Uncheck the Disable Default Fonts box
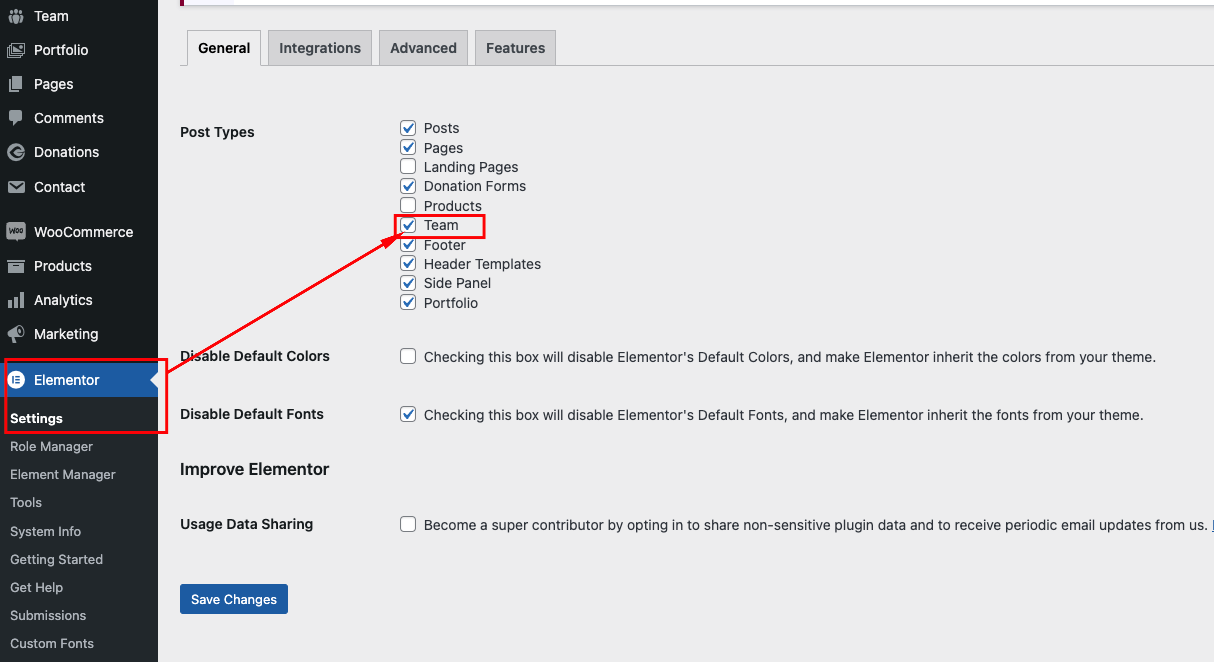Screen dimensions: 1214x662 click(x=408, y=415)
